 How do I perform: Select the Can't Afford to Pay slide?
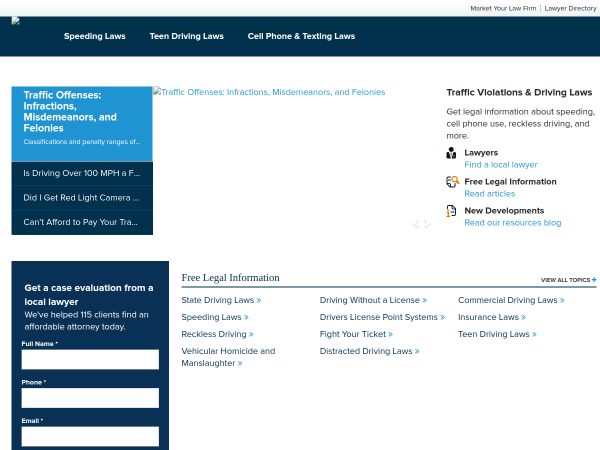[x=82, y=222]
